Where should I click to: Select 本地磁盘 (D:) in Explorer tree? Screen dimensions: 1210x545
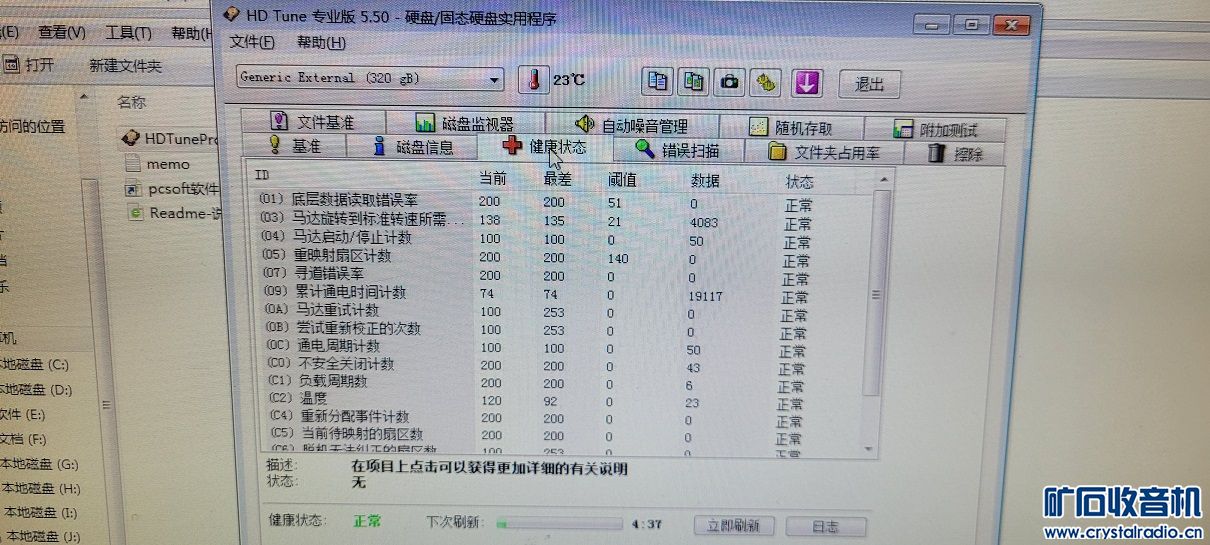click(36, 390)
